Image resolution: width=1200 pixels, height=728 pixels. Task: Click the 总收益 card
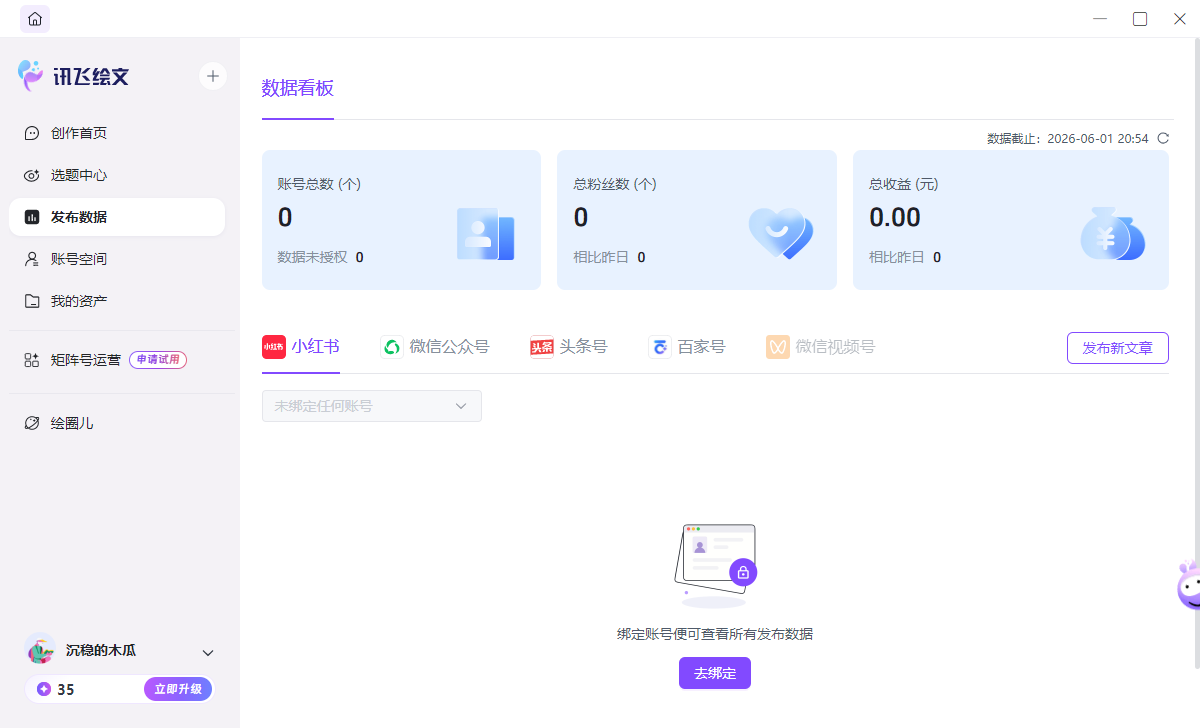click(1011, 220)
